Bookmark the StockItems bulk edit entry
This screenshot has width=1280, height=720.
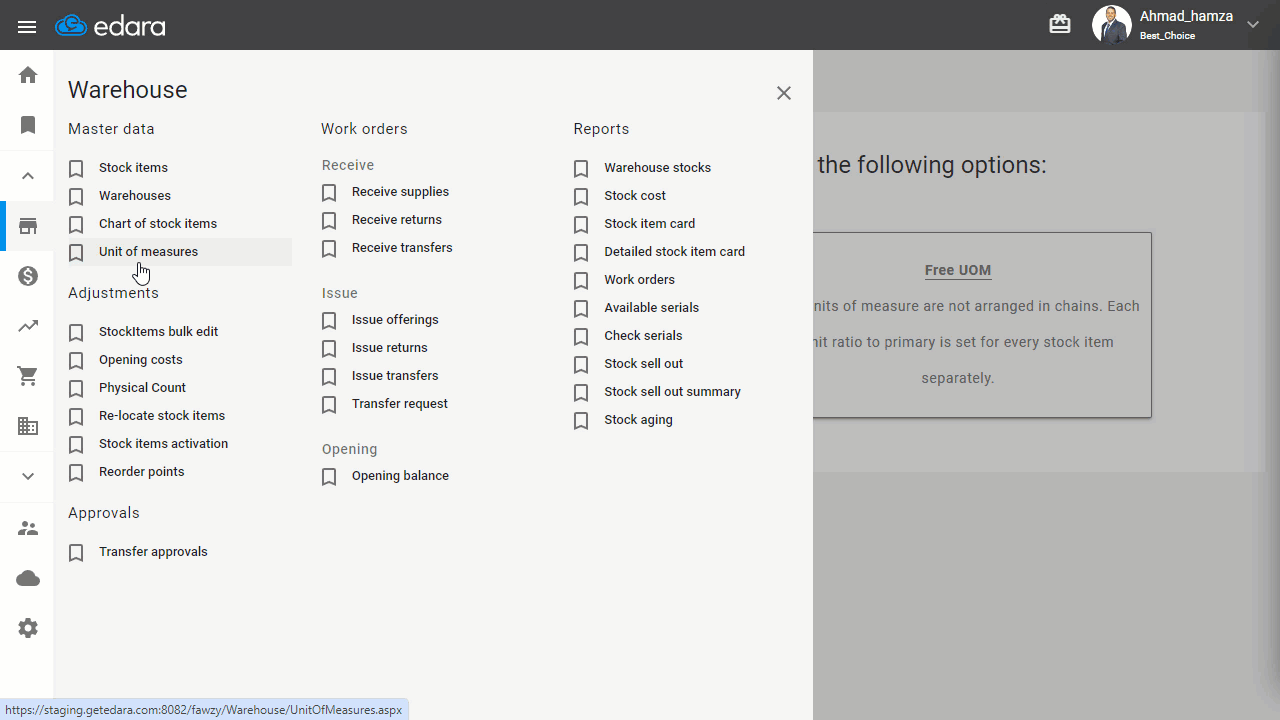coord(76,333)
